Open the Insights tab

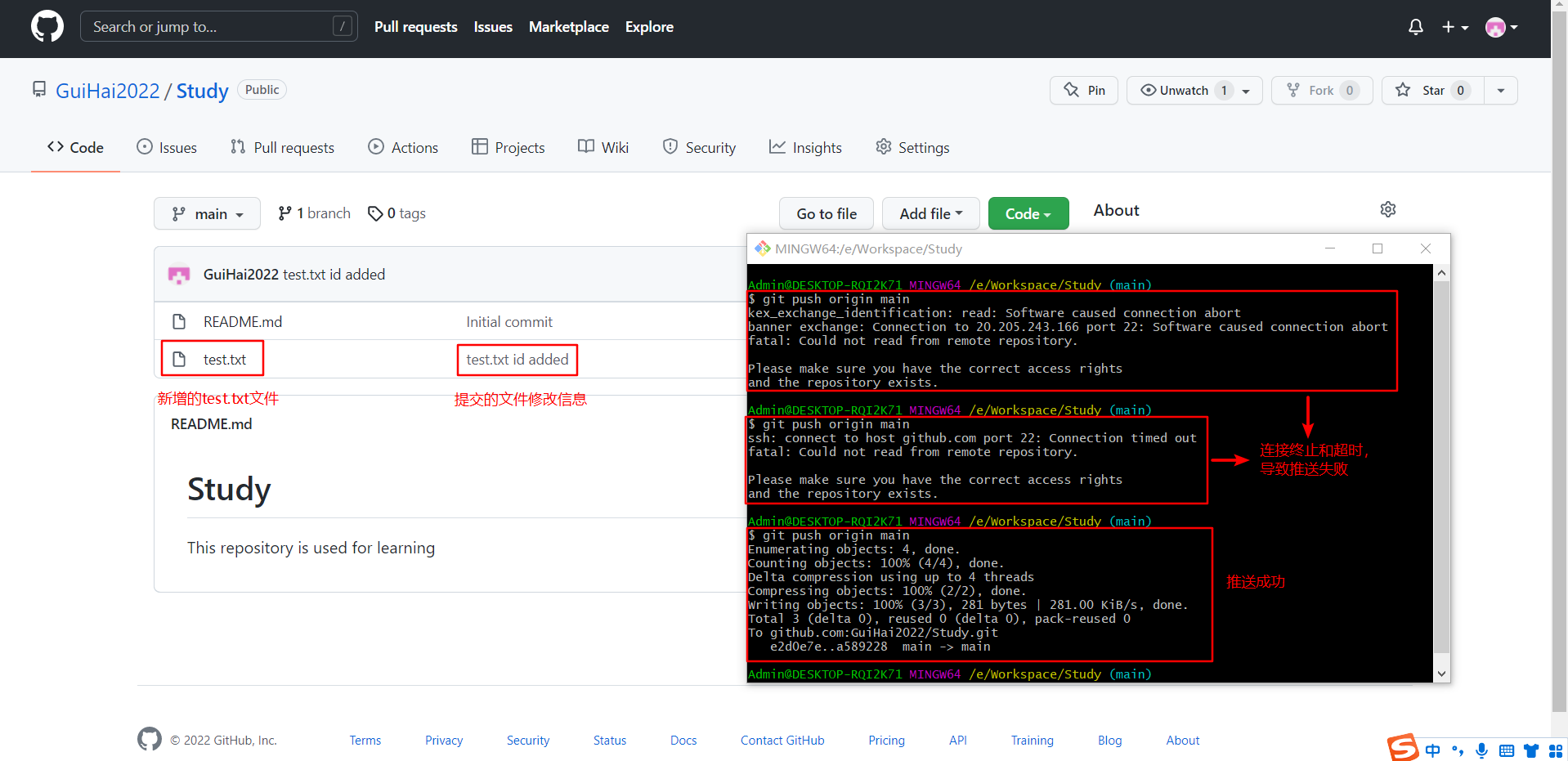pos(805,147)
